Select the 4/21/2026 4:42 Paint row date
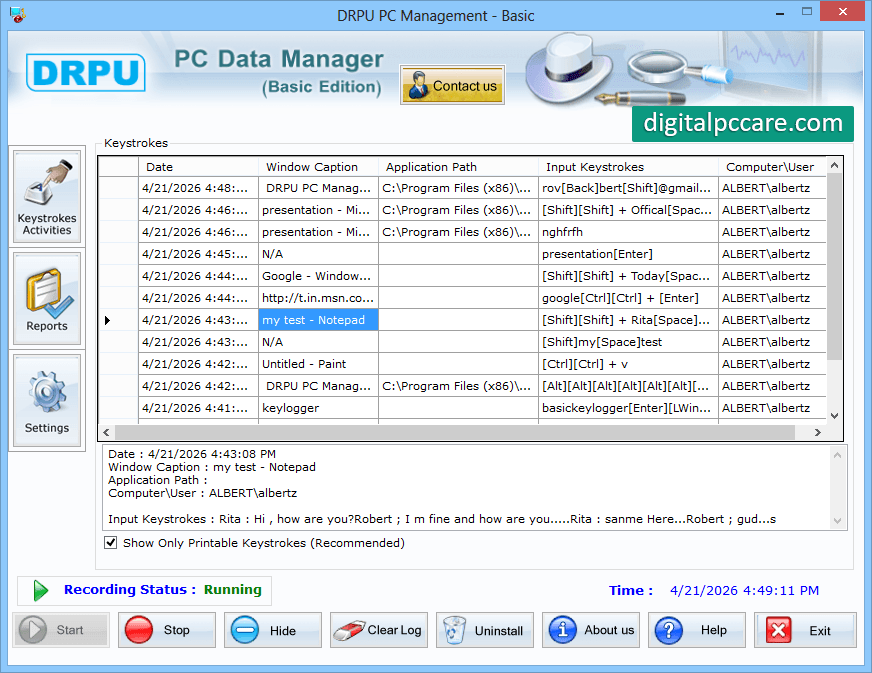Screen dimensions: 872x673 coord(199,364)
